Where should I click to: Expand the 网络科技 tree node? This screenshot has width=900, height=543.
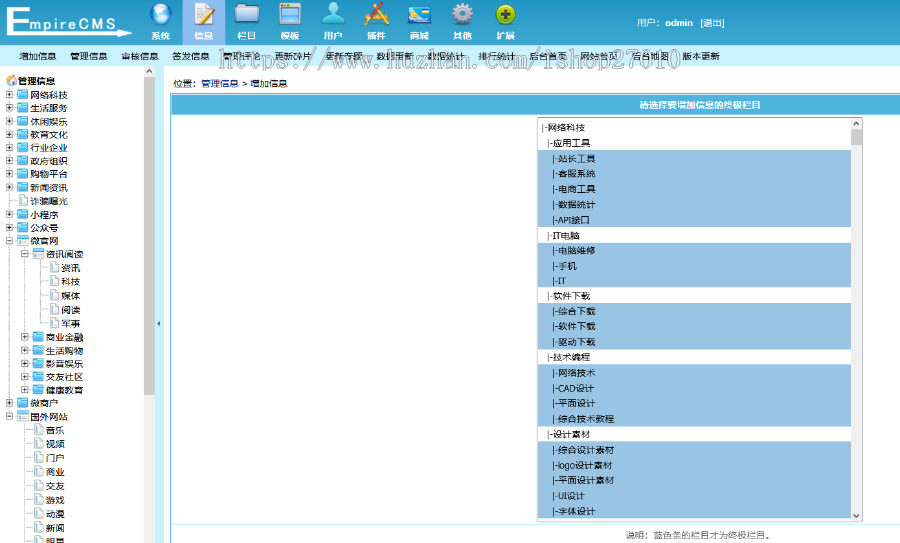click(9, 94)
